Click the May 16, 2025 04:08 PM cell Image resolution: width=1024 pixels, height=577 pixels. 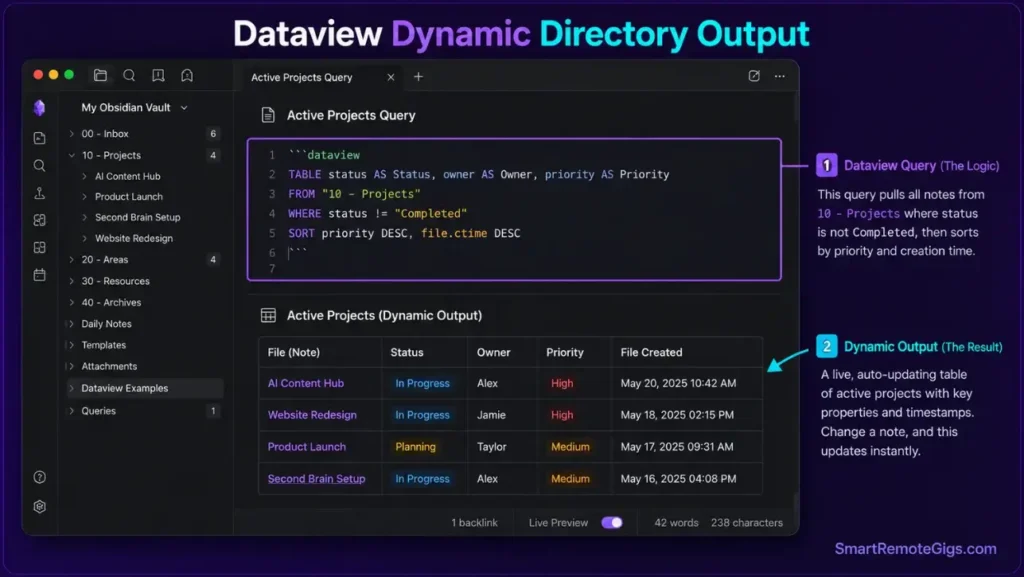coord(678,479)
